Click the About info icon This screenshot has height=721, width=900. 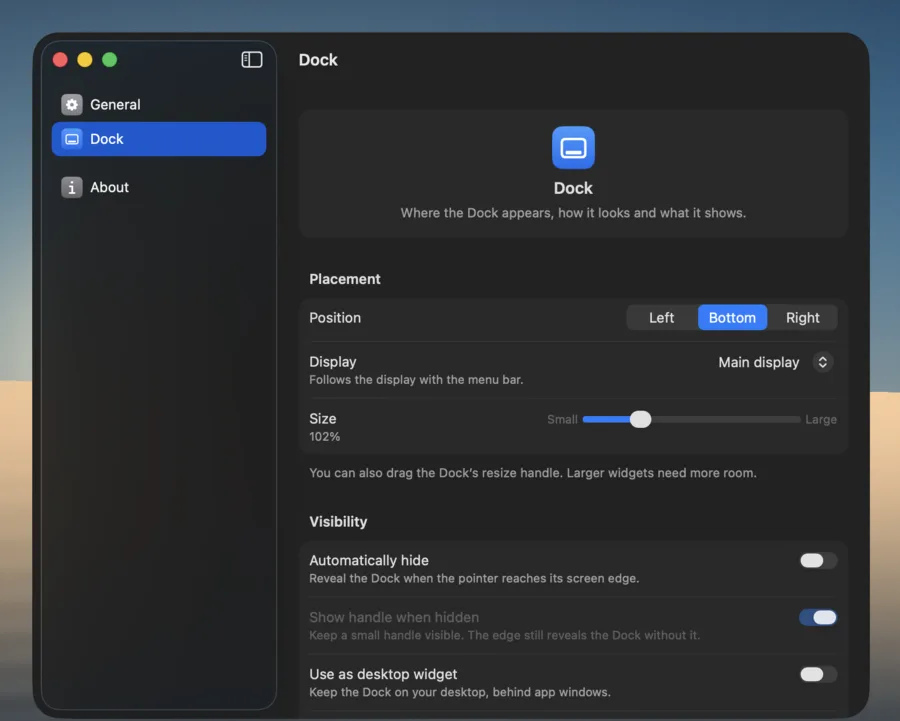(x=72, y=187)
